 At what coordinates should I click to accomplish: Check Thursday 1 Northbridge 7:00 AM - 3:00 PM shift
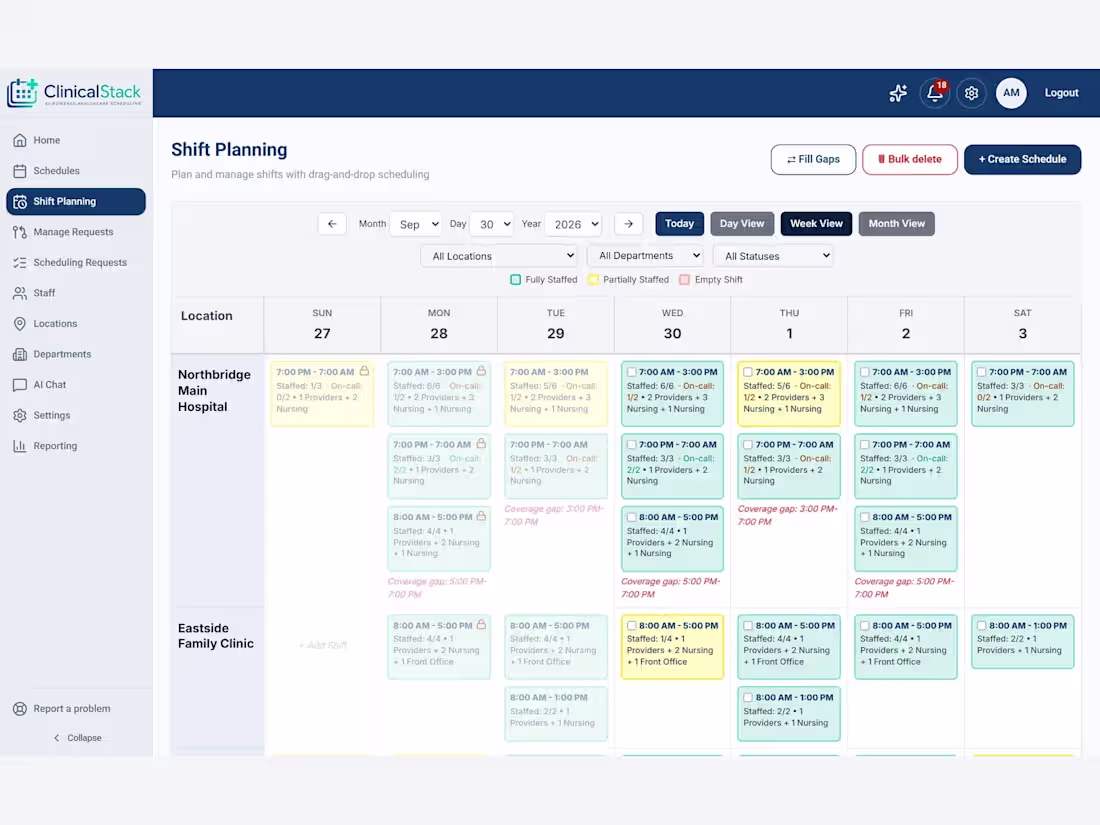click(748, 373)
